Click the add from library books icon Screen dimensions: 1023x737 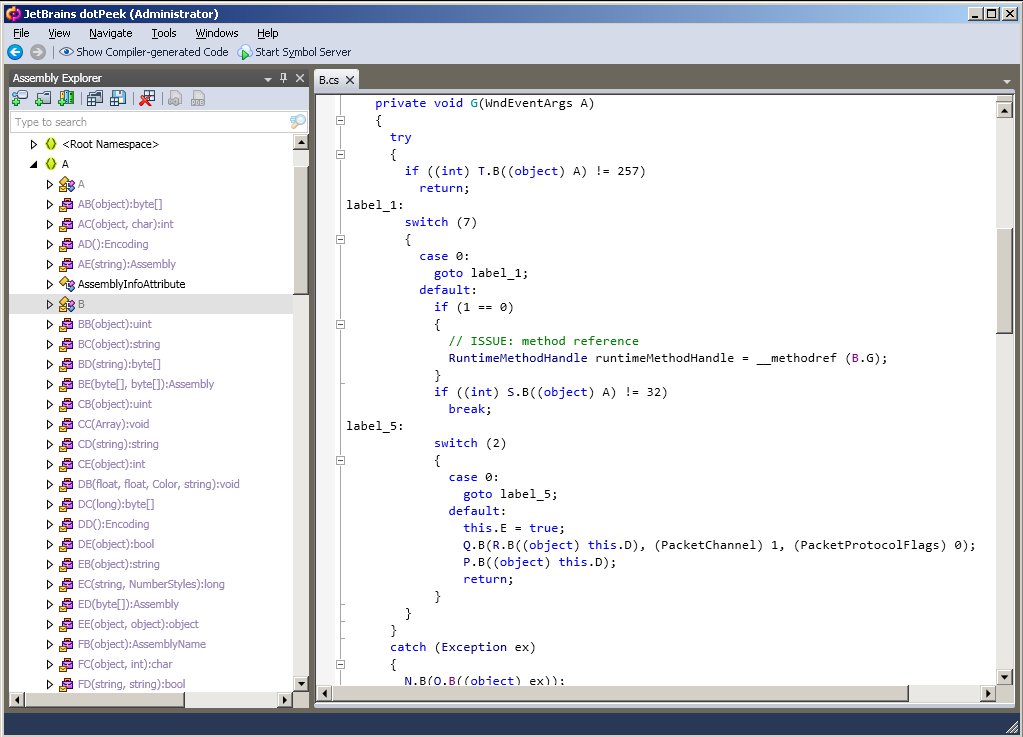coord(66,98)
